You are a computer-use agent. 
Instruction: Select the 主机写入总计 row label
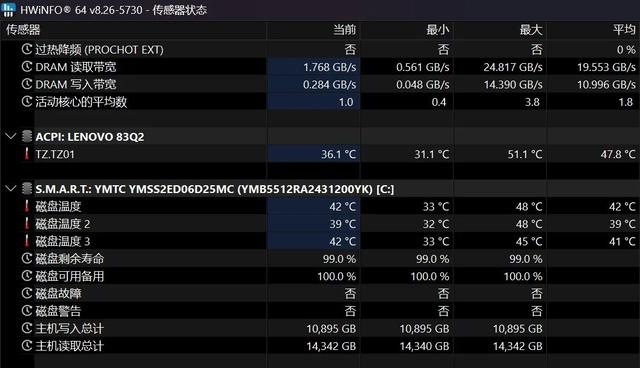coord(70,328)
